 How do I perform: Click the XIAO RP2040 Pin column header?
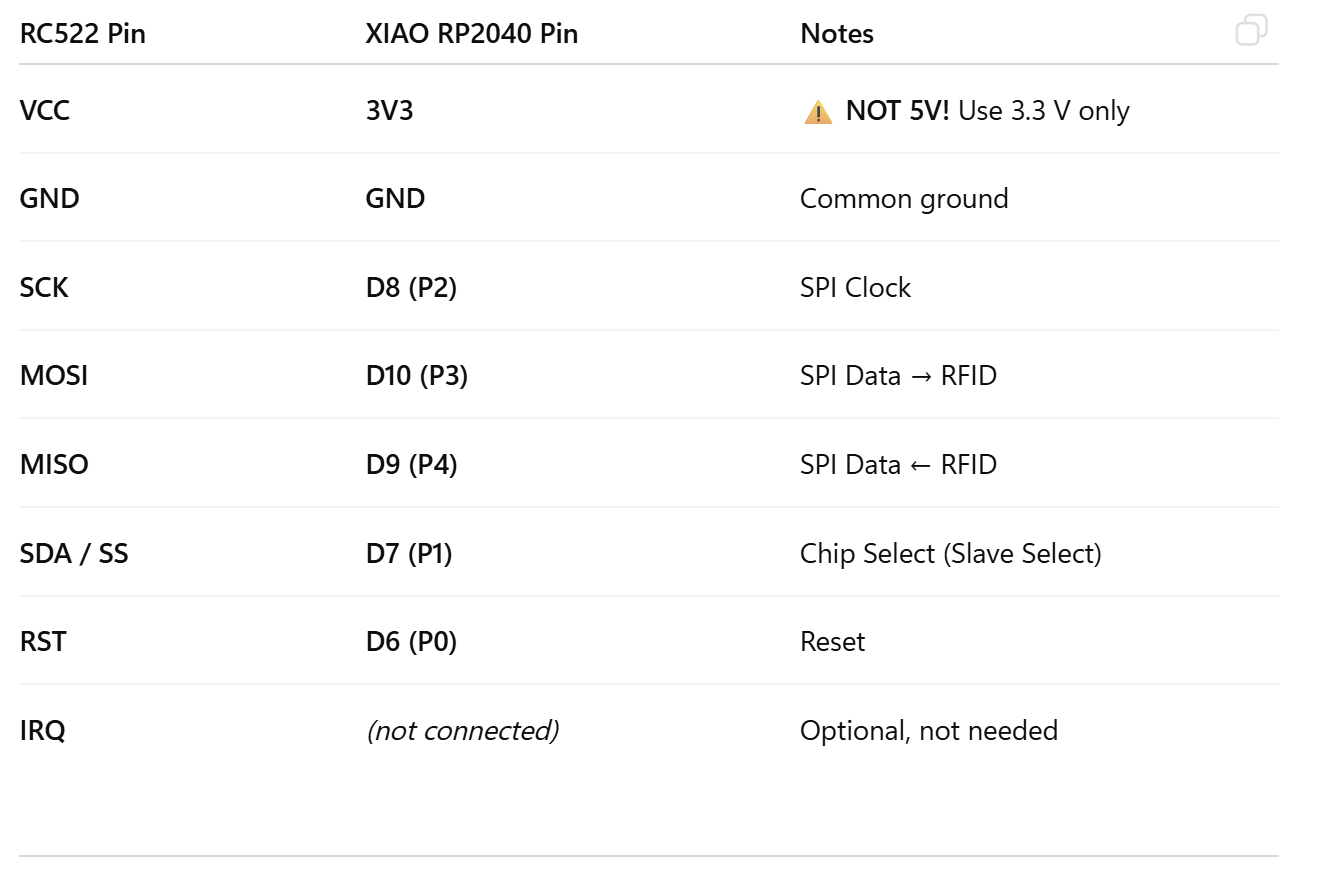(x=471, y=34)
